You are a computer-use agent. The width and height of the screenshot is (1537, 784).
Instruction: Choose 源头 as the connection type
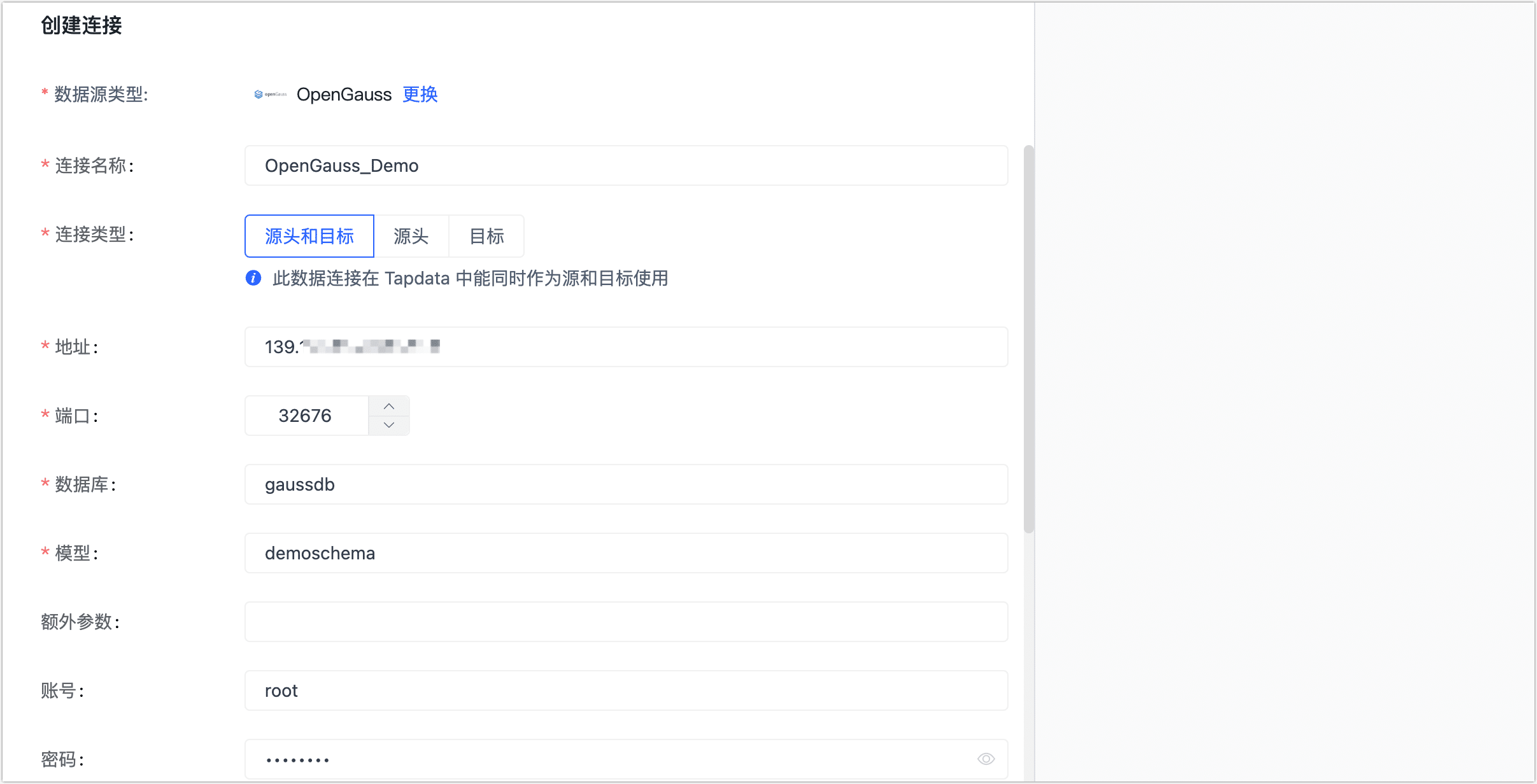411,236
